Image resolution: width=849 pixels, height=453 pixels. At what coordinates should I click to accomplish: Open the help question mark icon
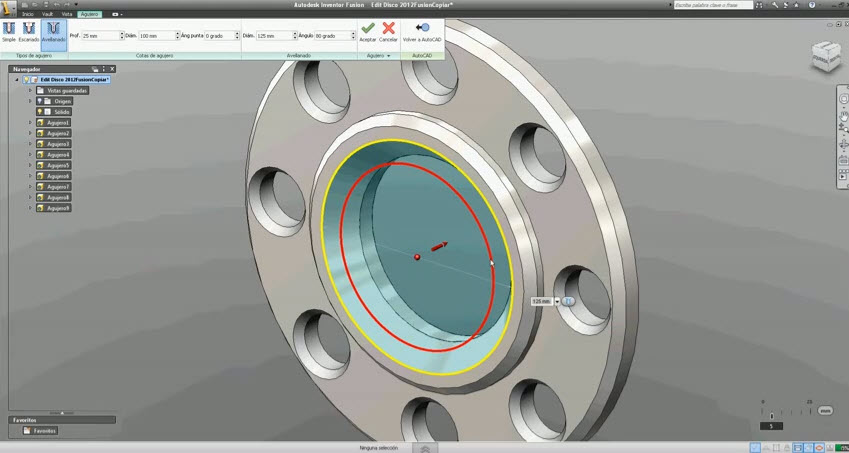[812, 5]
